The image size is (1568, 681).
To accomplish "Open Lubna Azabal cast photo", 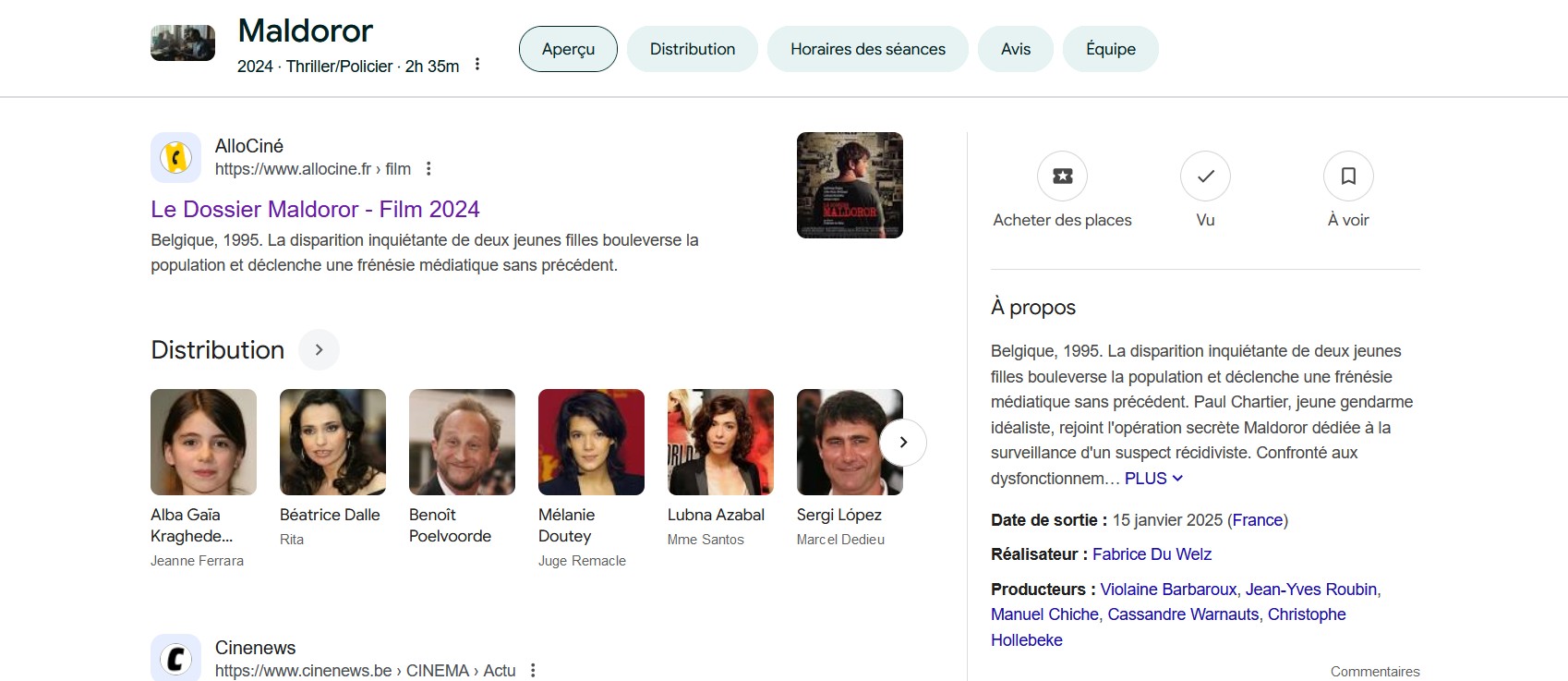I will click(720, 442).
